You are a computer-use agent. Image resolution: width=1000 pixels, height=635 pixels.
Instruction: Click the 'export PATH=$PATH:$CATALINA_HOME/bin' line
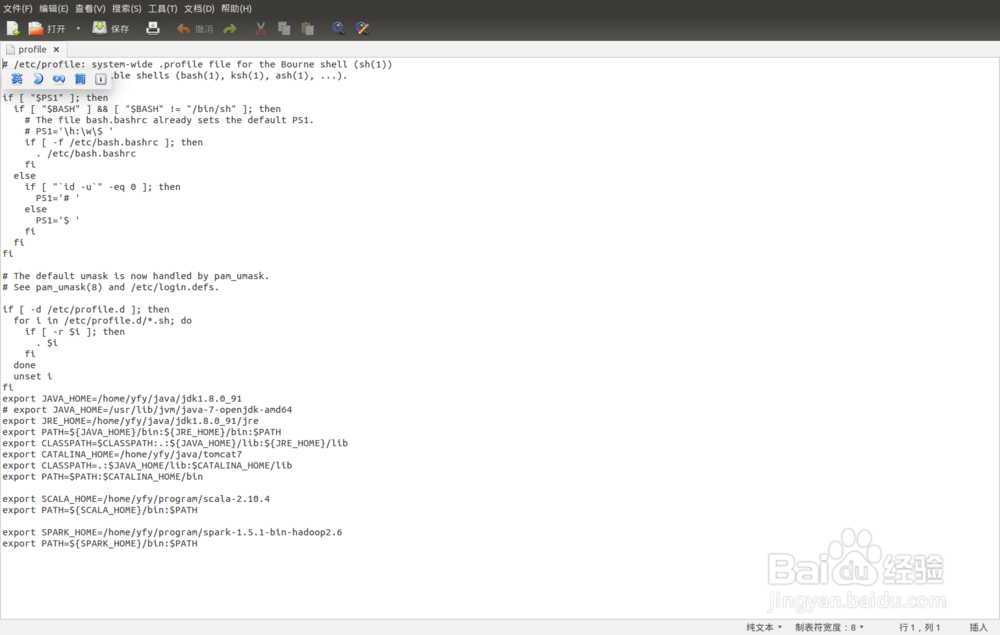tap(102, 477)
